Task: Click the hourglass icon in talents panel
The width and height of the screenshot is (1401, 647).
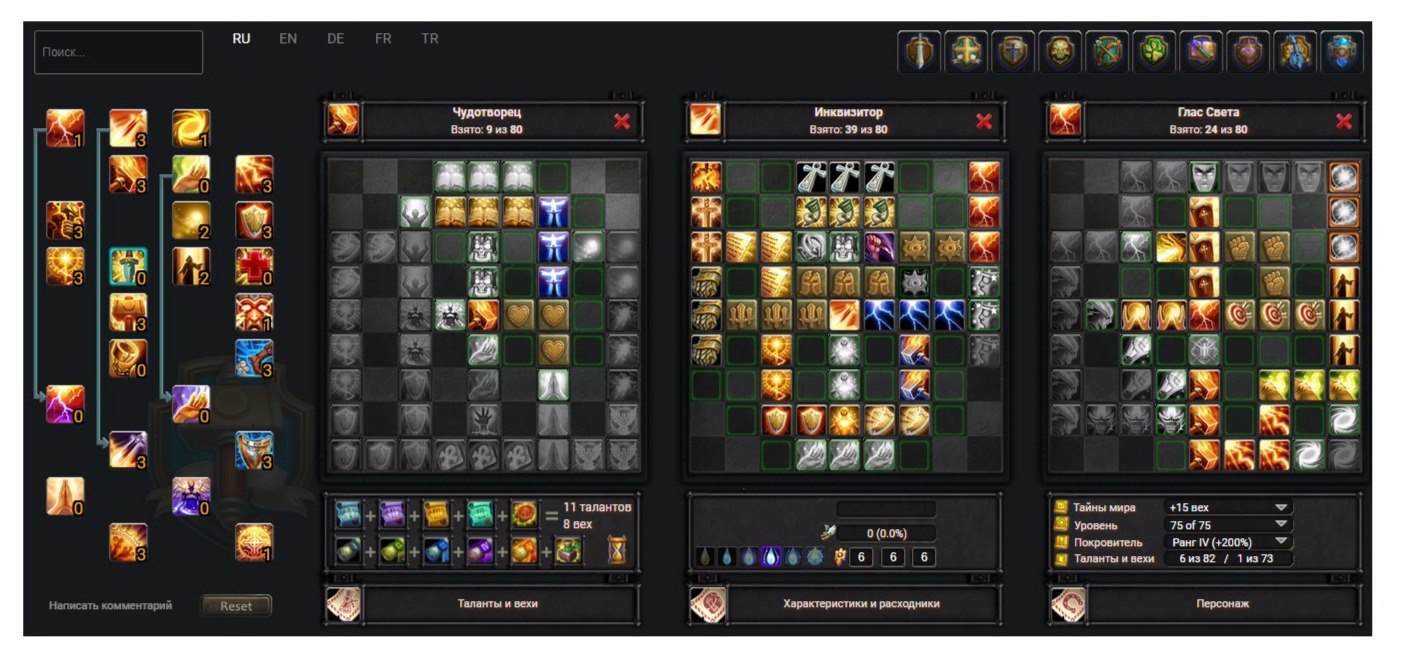Action: pyautogui.click(x=617, y=549)
